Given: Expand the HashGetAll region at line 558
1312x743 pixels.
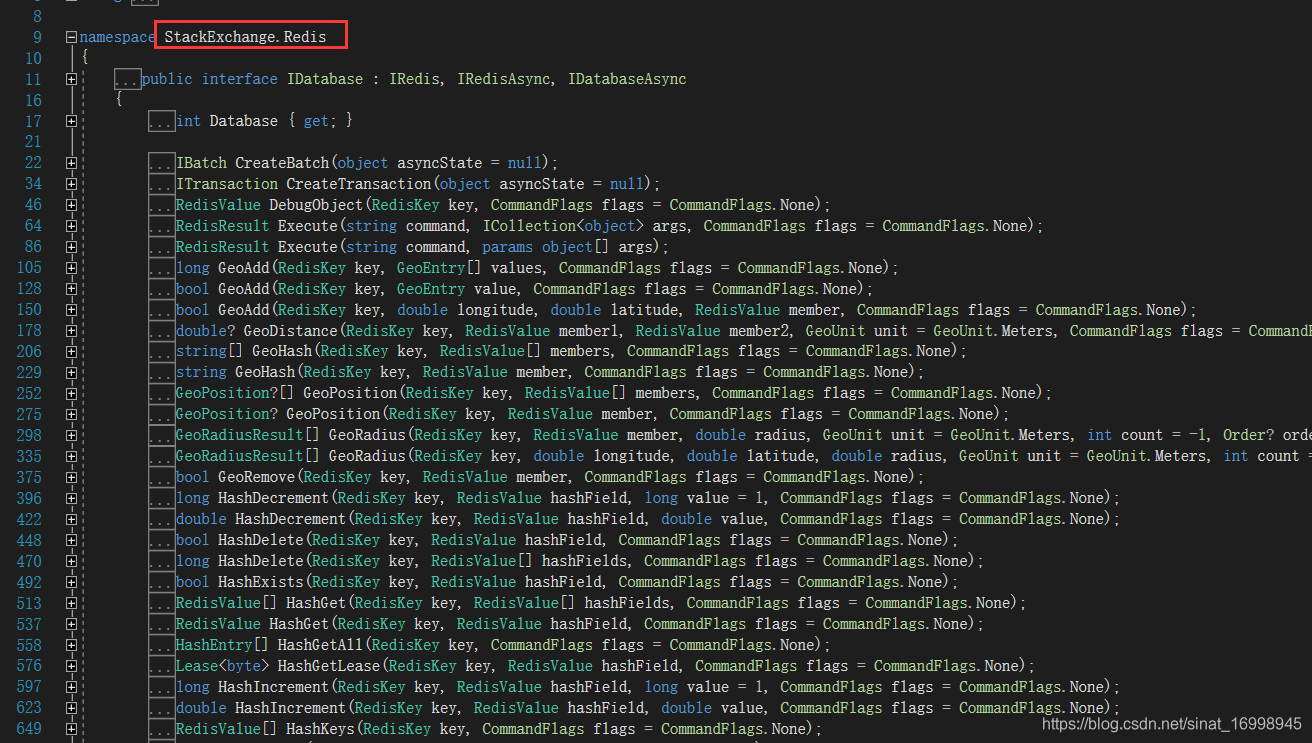Looking at the screenshot, I should coord(72,644).
